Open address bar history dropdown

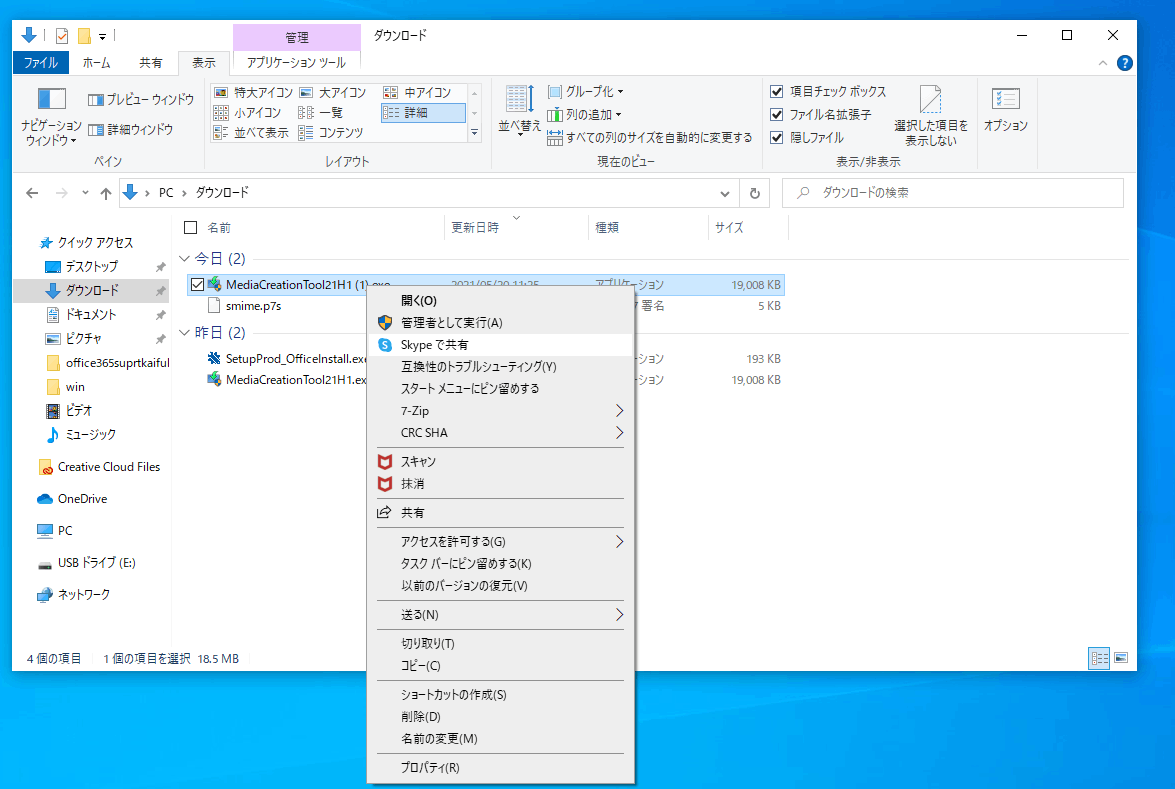725,193
